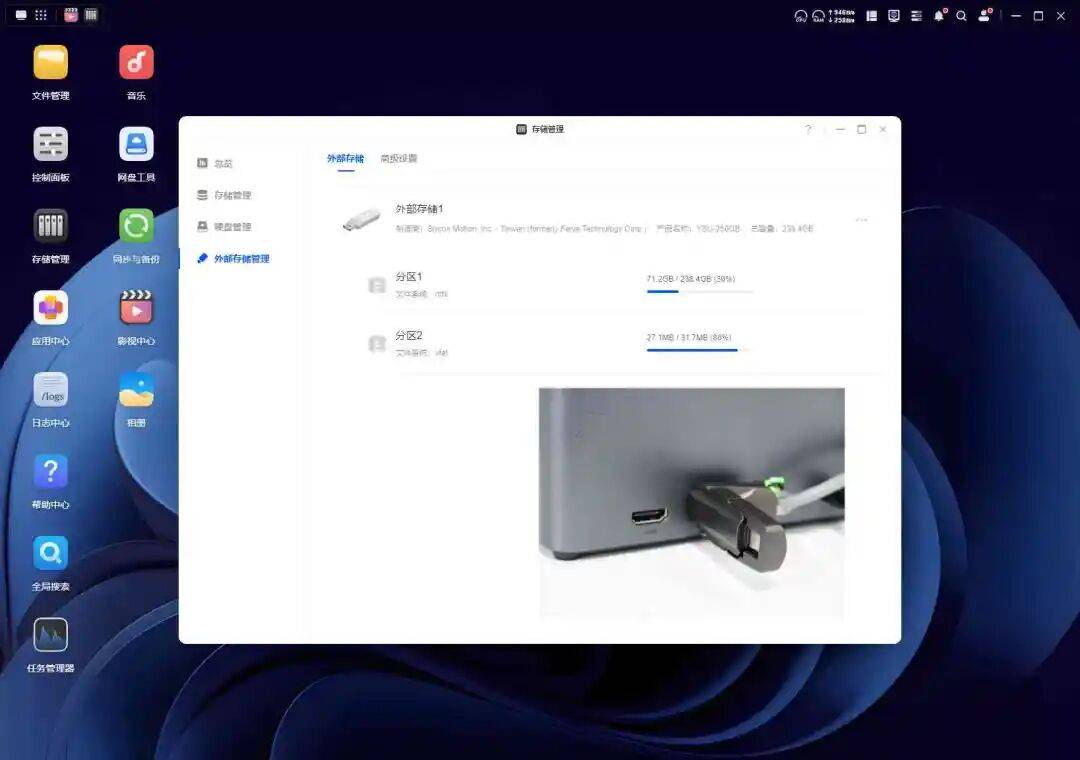This screenshot has width=1080, height=760.
Task: Open 任务管理器 task manager
Action: [x=50, y=635]
